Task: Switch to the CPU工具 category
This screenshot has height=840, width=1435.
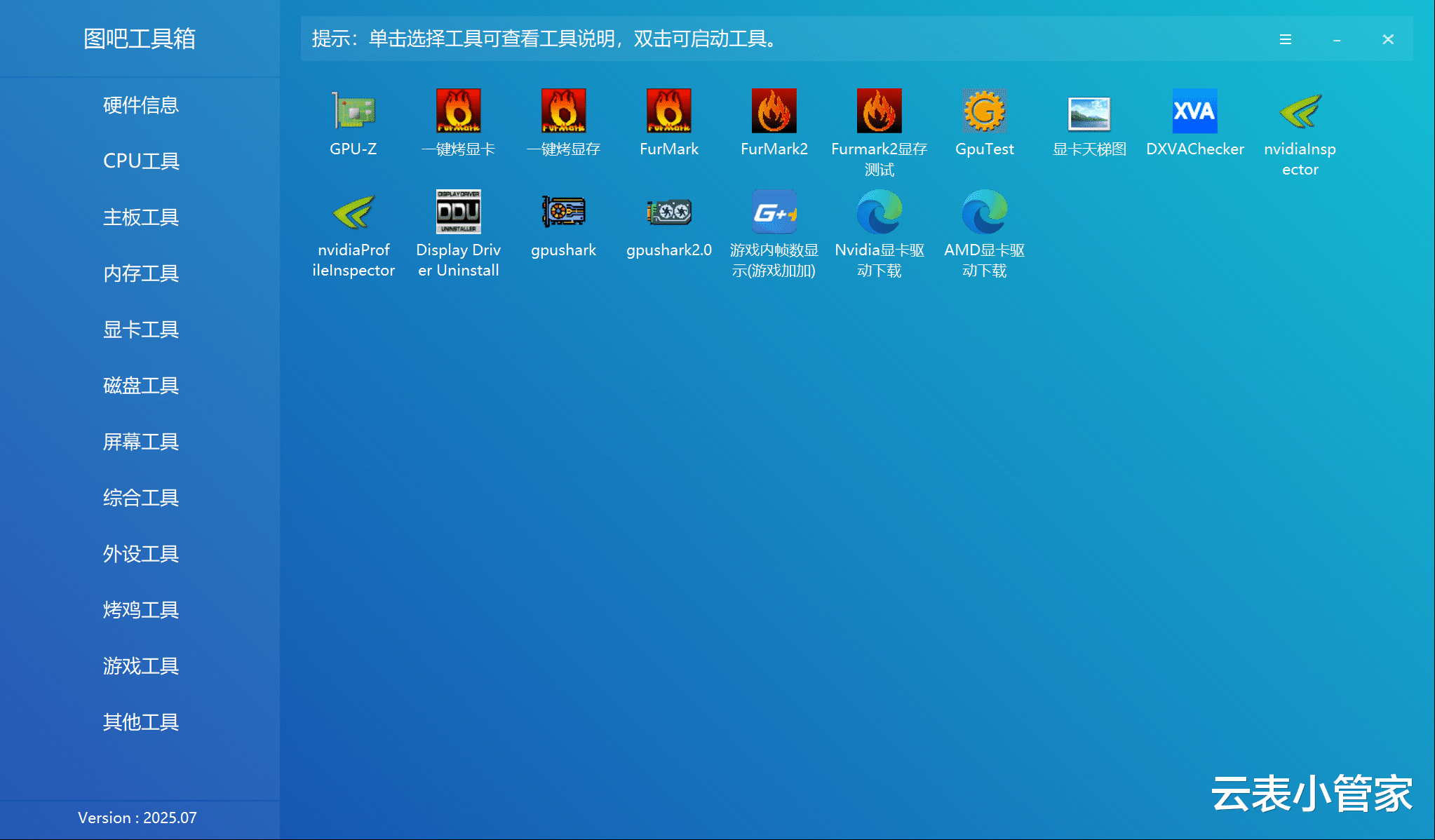Action: 140,161
